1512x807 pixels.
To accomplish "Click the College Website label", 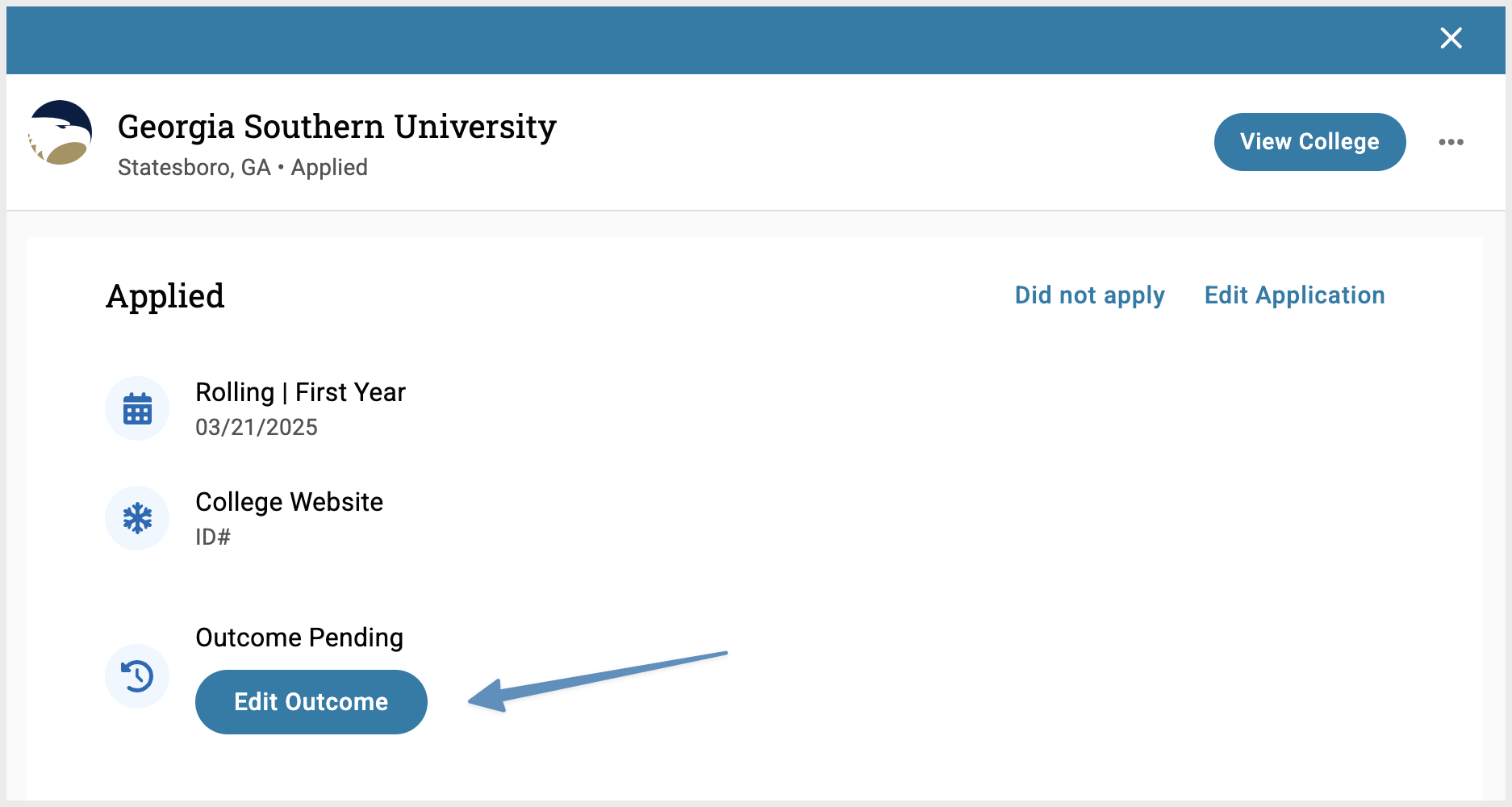I will [x=289, y=502].
